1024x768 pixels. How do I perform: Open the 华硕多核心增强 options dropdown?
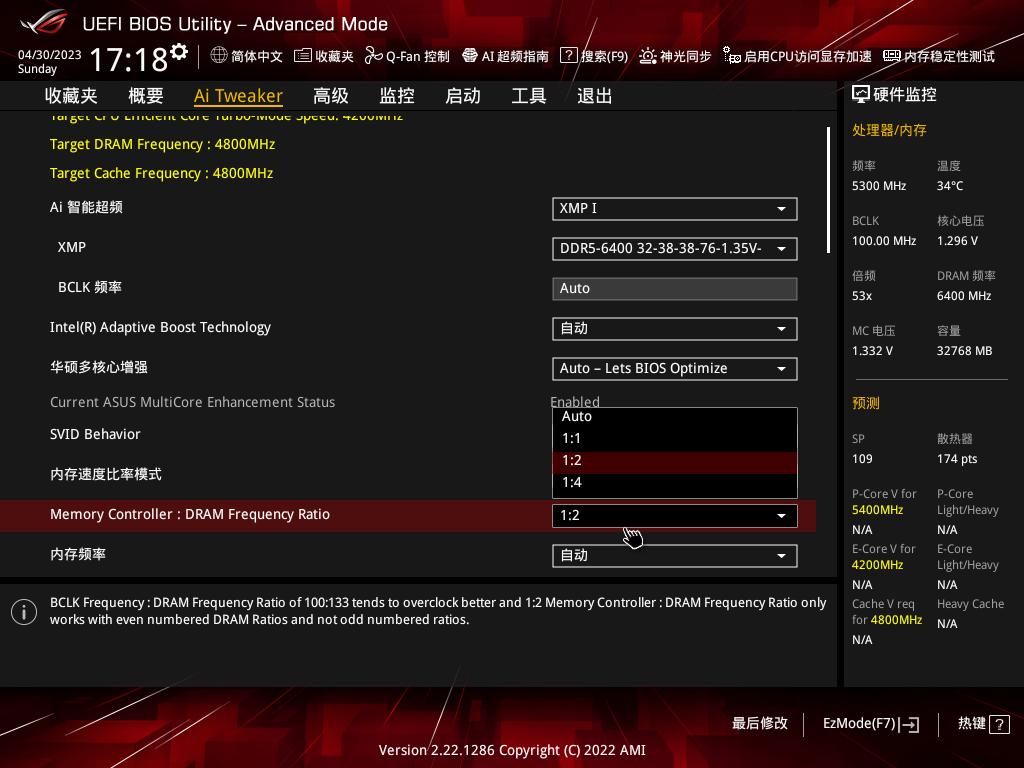(674, 368)
